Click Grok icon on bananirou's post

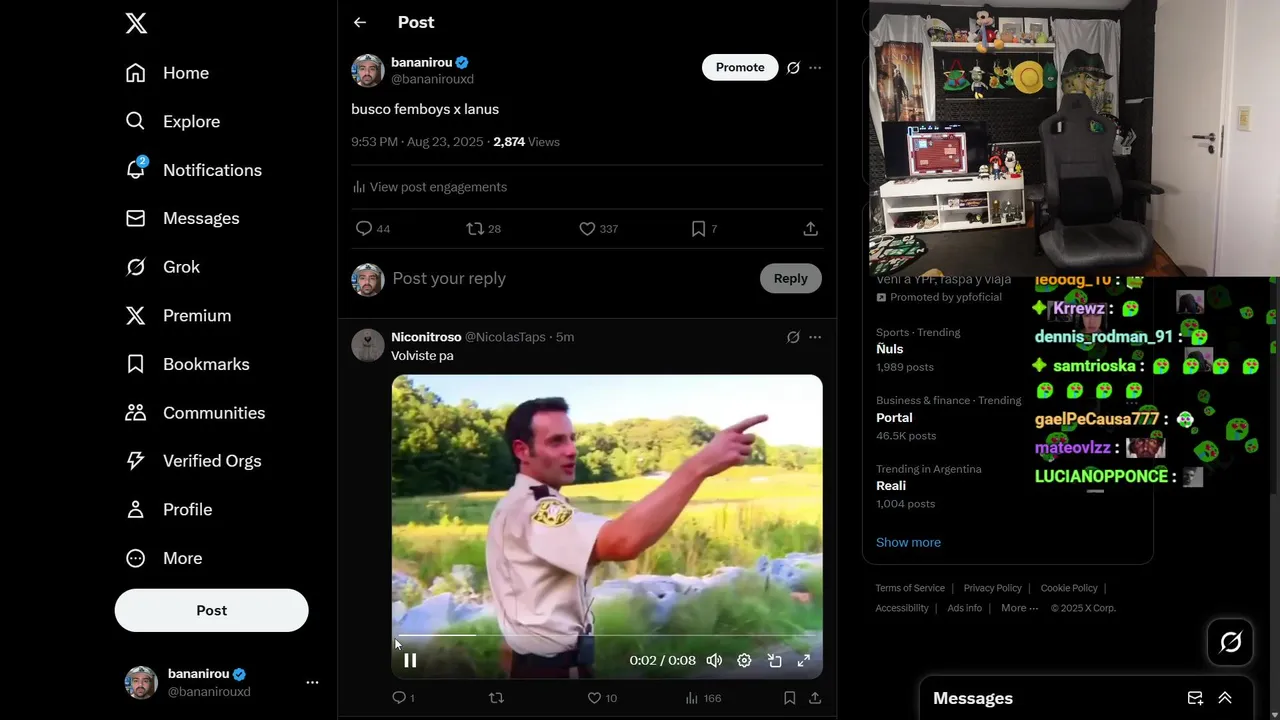pyautogui.click(x=793, y=68)
